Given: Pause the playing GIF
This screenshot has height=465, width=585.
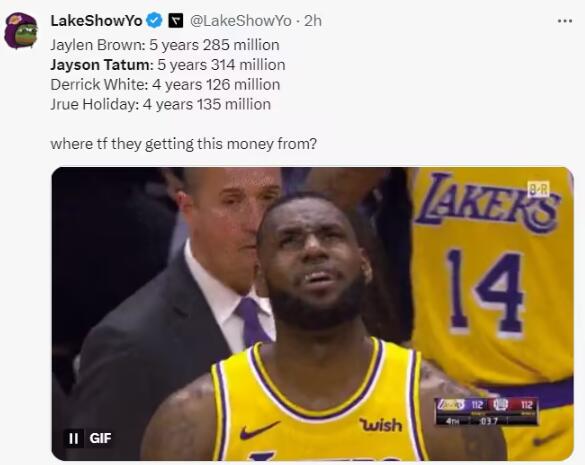Looking at the screenshot, I should (74, 438).
